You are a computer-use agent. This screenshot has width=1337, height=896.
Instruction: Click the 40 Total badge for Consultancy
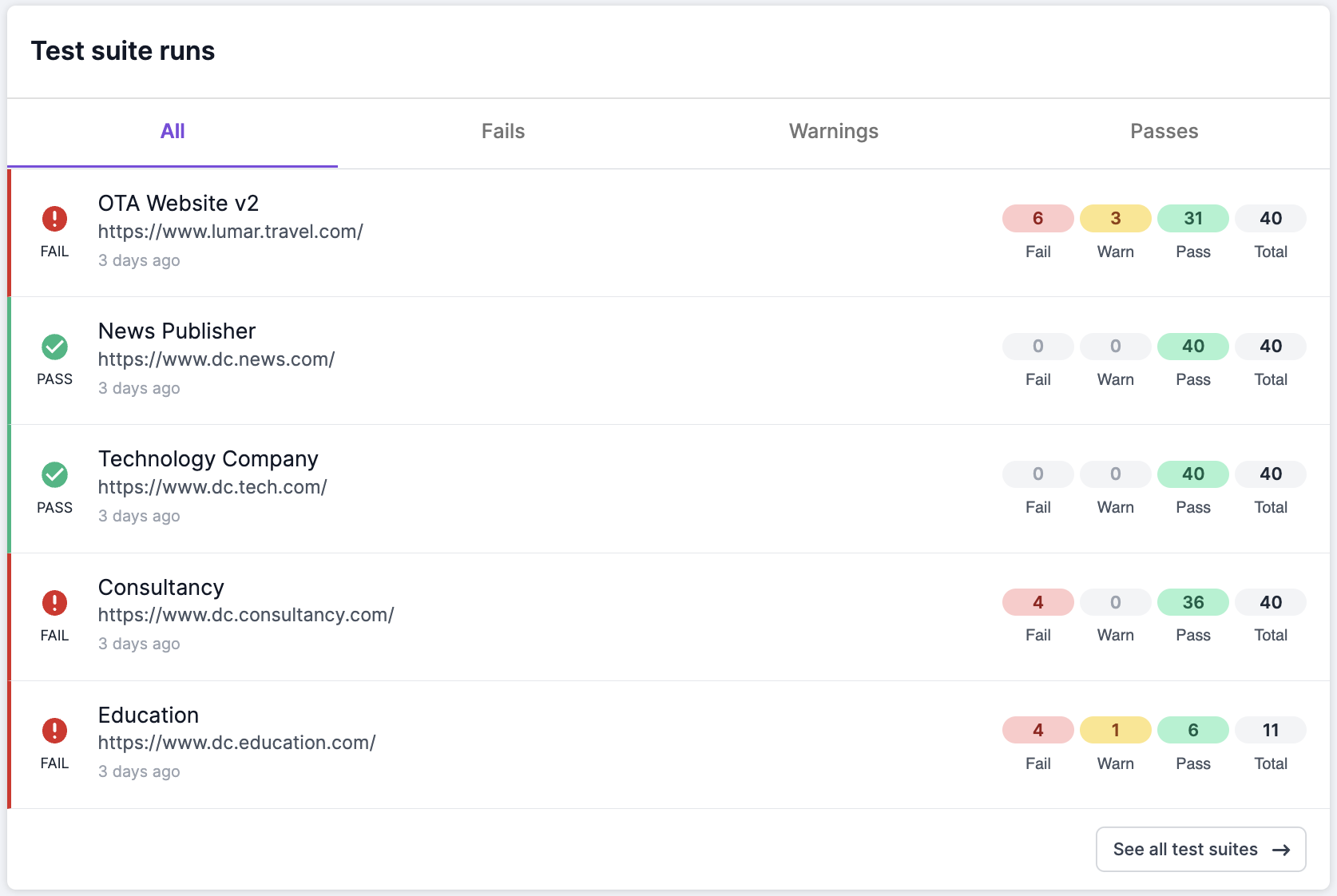click(x=1271, y=603)
